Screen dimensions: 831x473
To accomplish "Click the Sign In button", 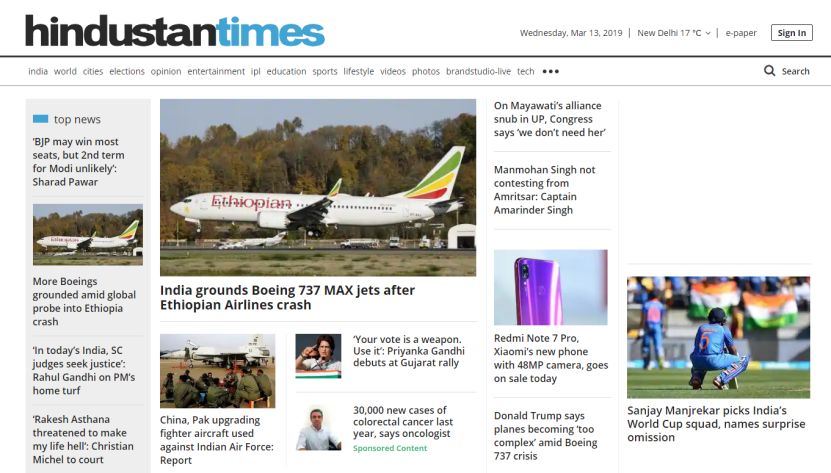I will [791, 33].
